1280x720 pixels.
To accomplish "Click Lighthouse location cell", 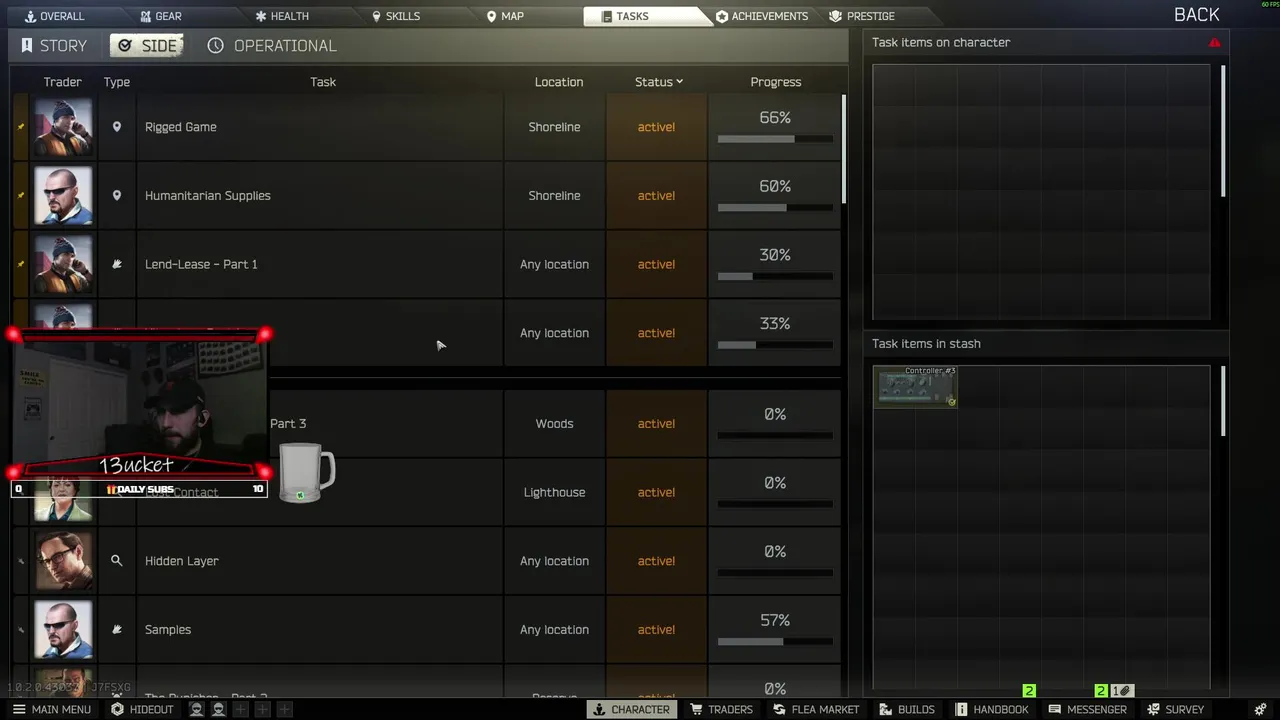I will point(554,492).
